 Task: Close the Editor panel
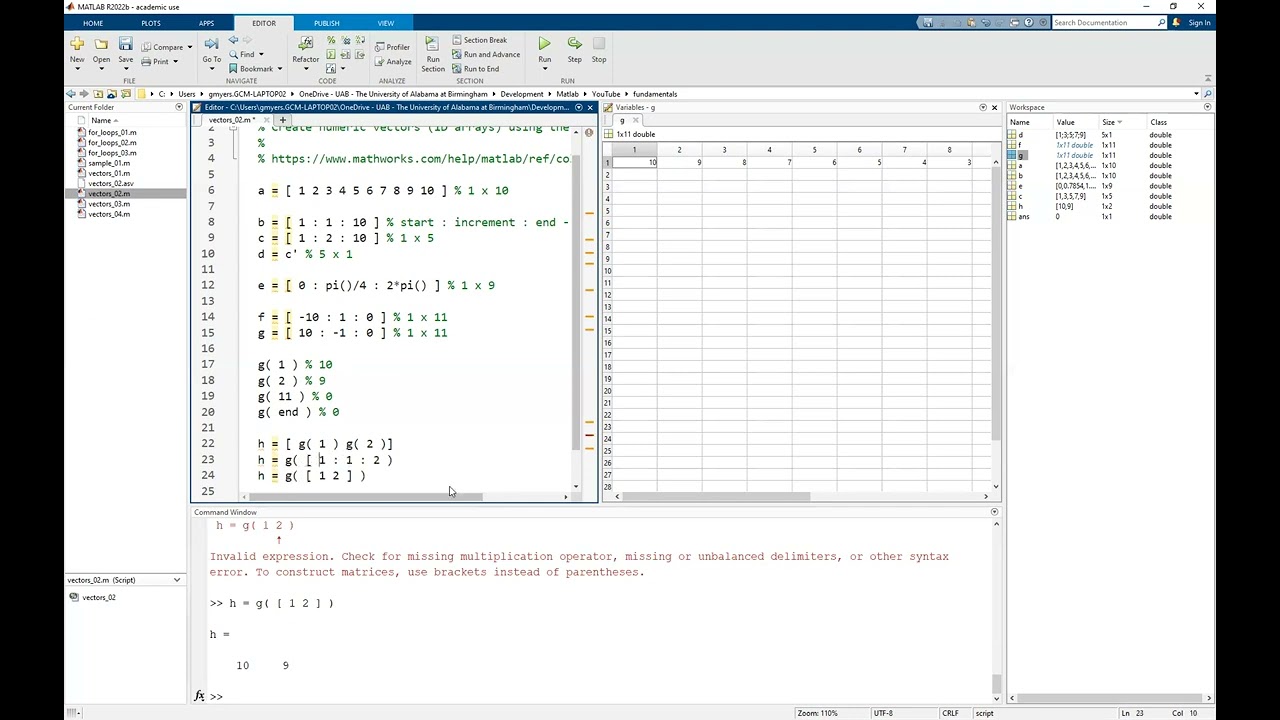[590, 107]
